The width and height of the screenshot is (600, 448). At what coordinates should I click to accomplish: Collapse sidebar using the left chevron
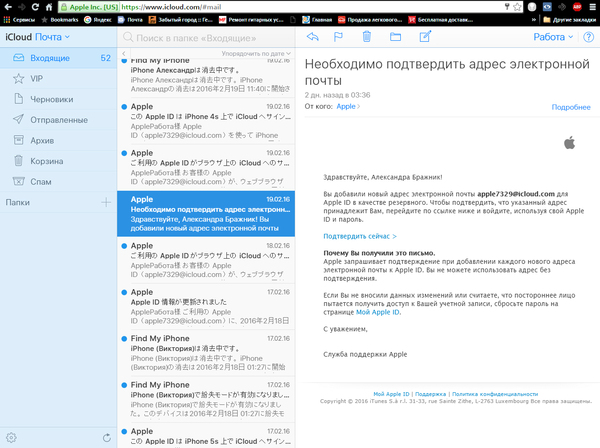124,37
